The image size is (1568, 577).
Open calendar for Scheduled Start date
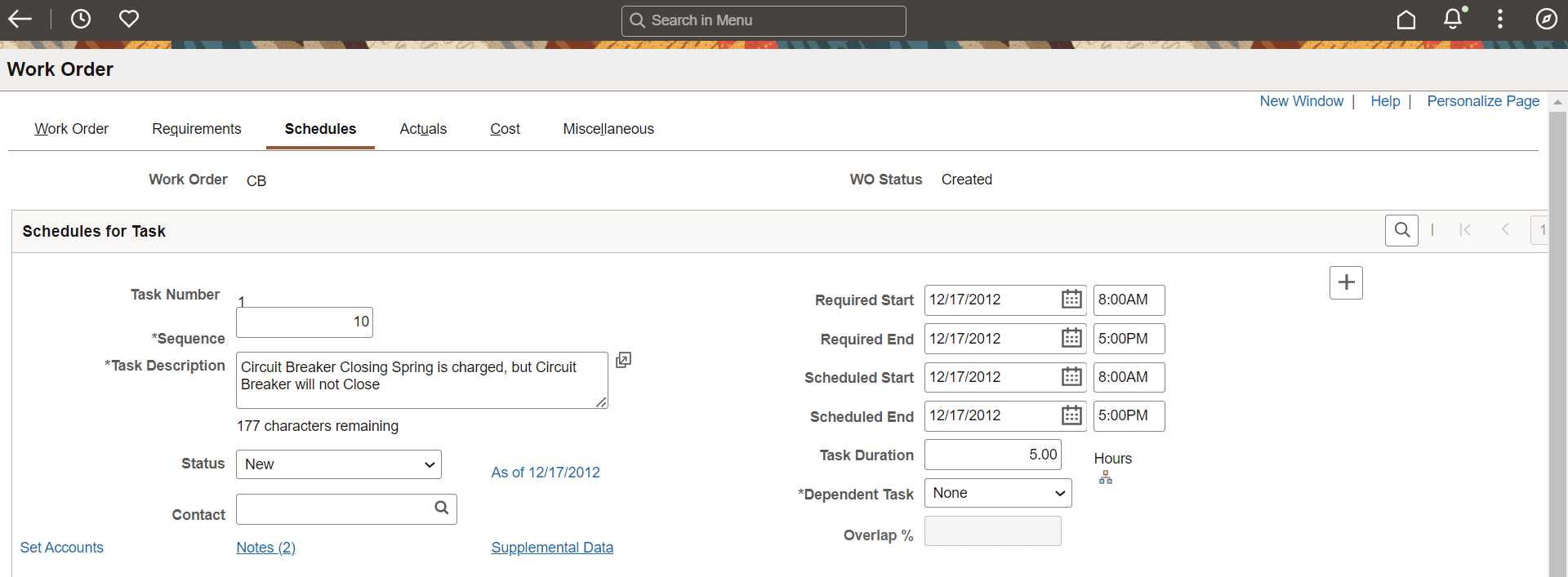[1071, 377]
